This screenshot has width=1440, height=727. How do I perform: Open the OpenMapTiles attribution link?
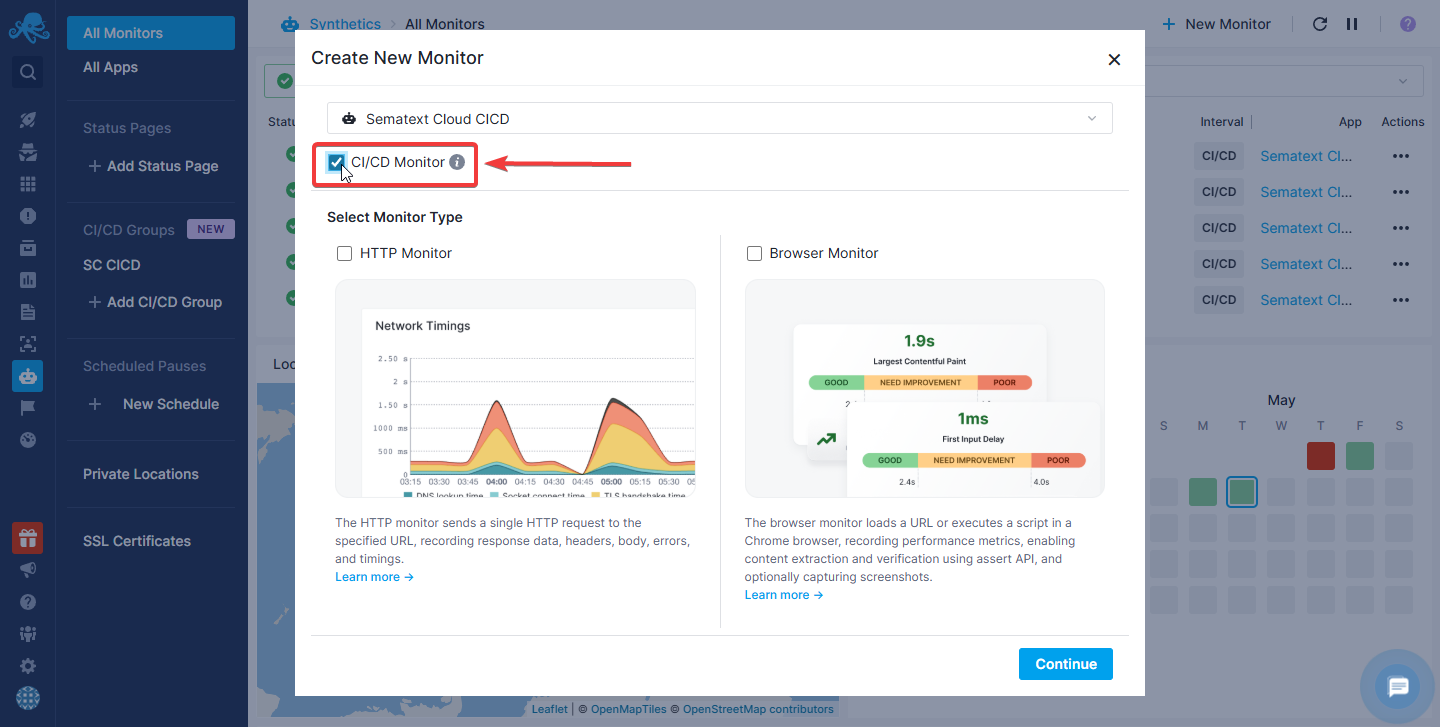(x=628, y=709)
